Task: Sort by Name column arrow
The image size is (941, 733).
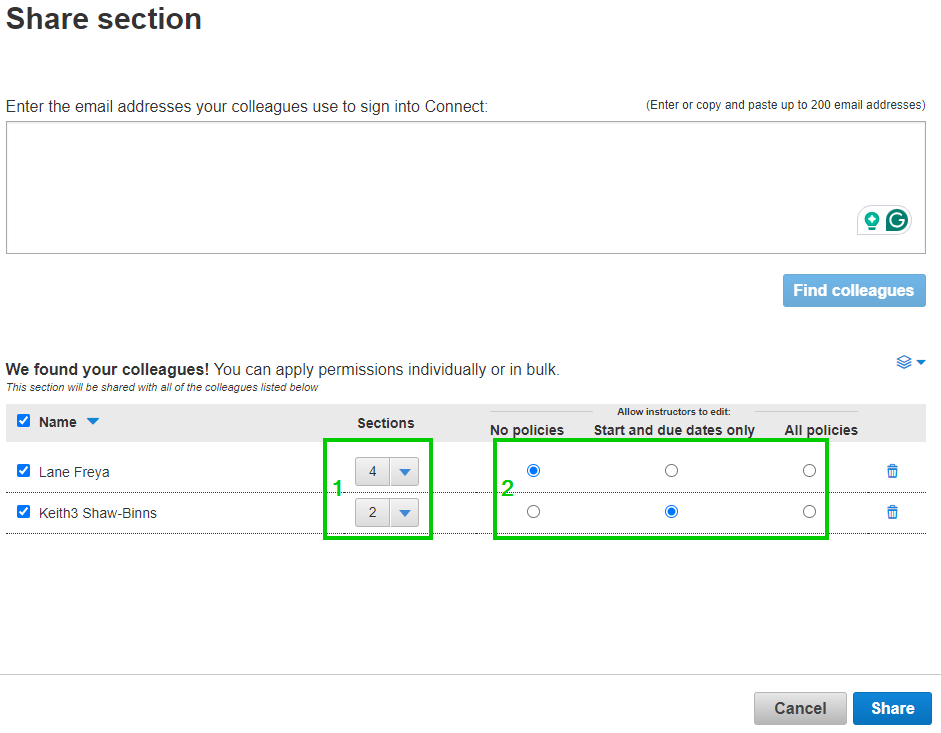Action: point(93,422)
